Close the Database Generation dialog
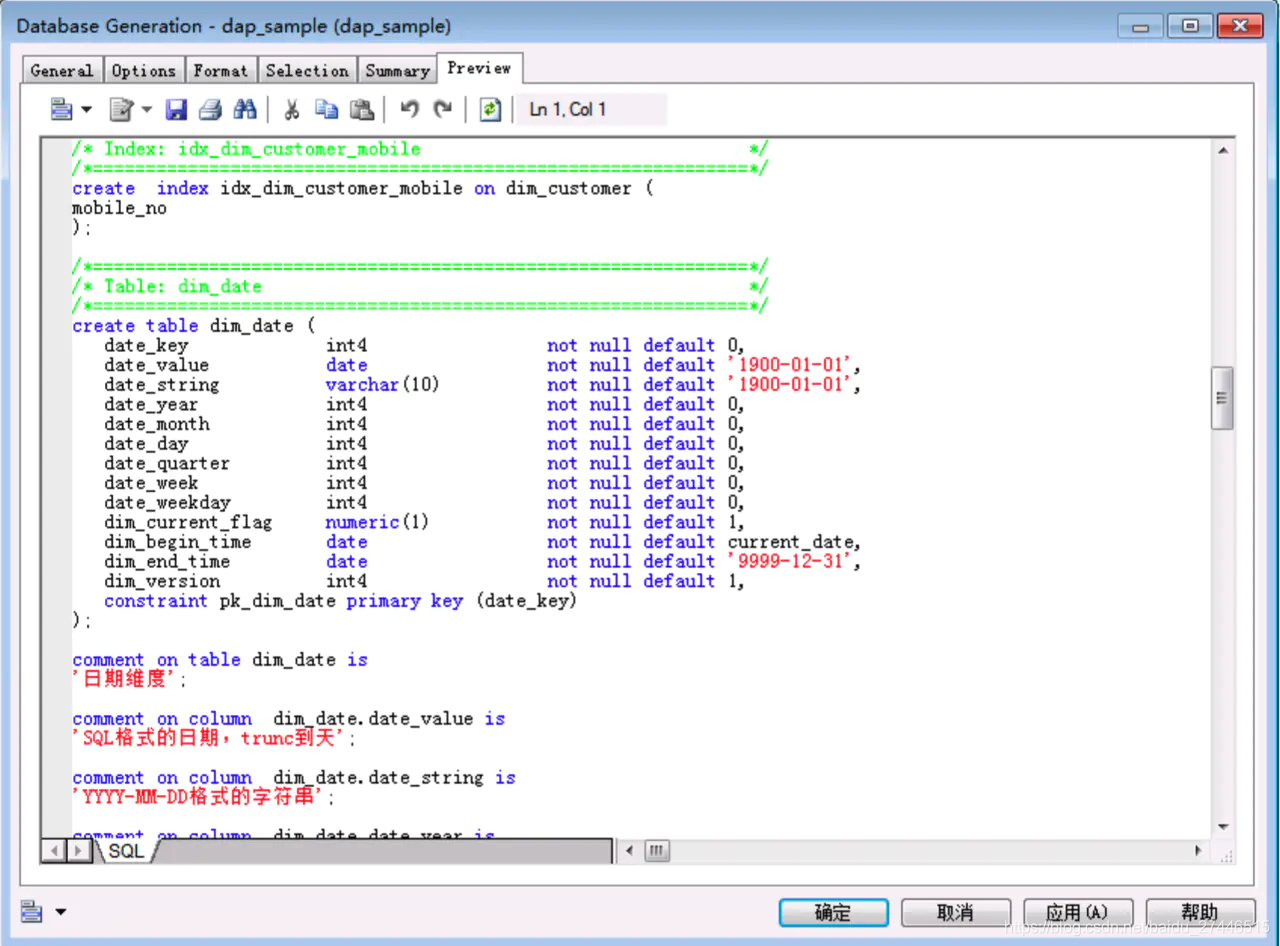This screenshot has width=1280, height=946. click(1241, 26)
